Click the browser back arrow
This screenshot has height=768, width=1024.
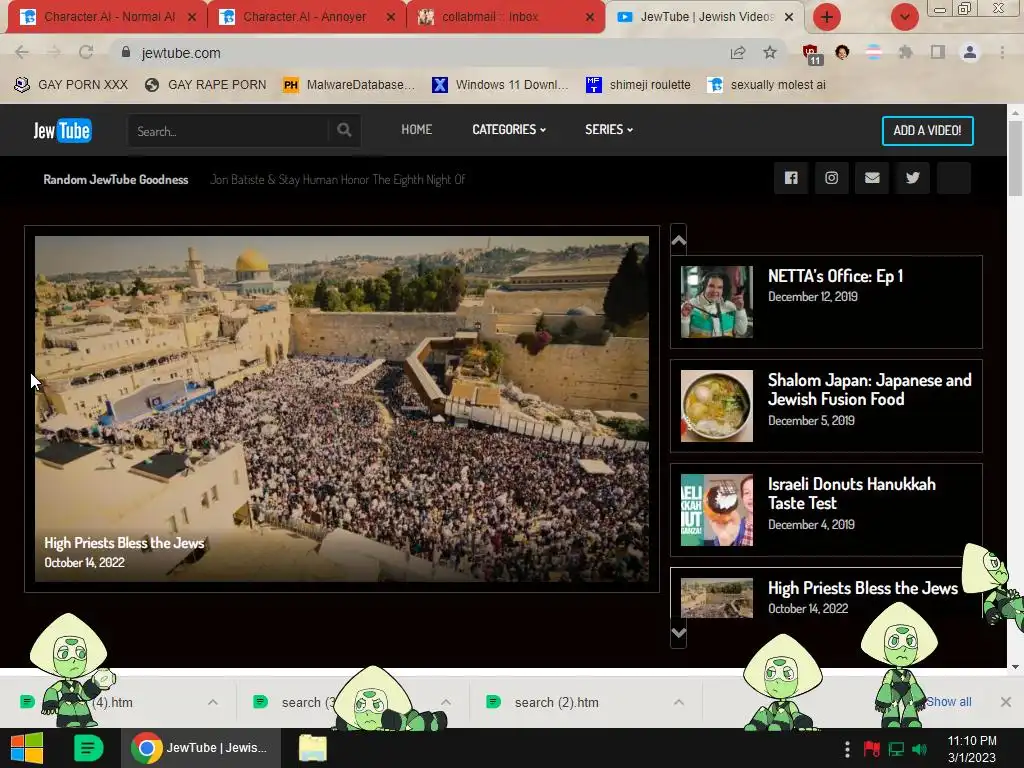(22, 53)
